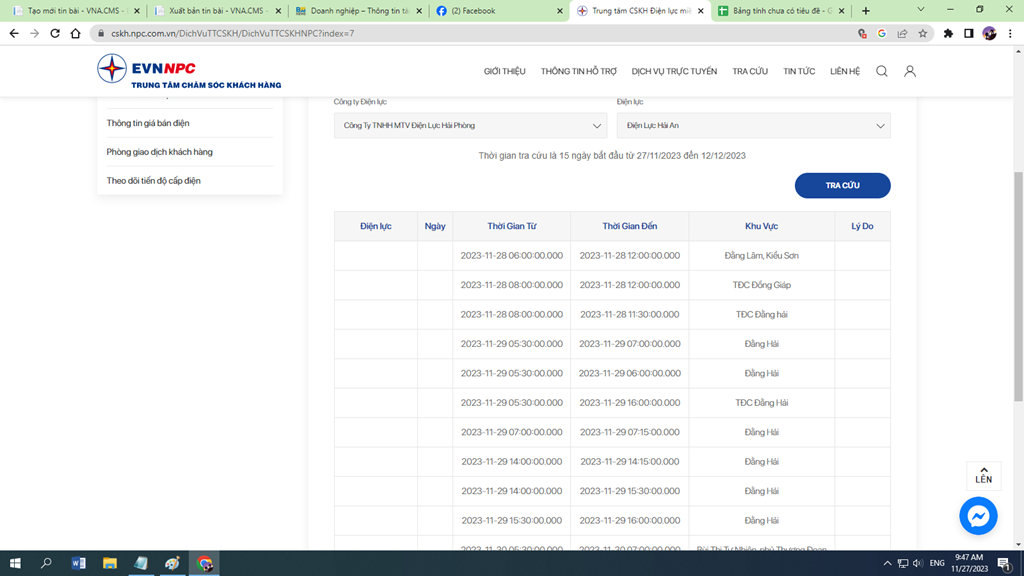Click the EVNNPC logo
This screenshot has width=1024, height=576.
pos(189,71)
